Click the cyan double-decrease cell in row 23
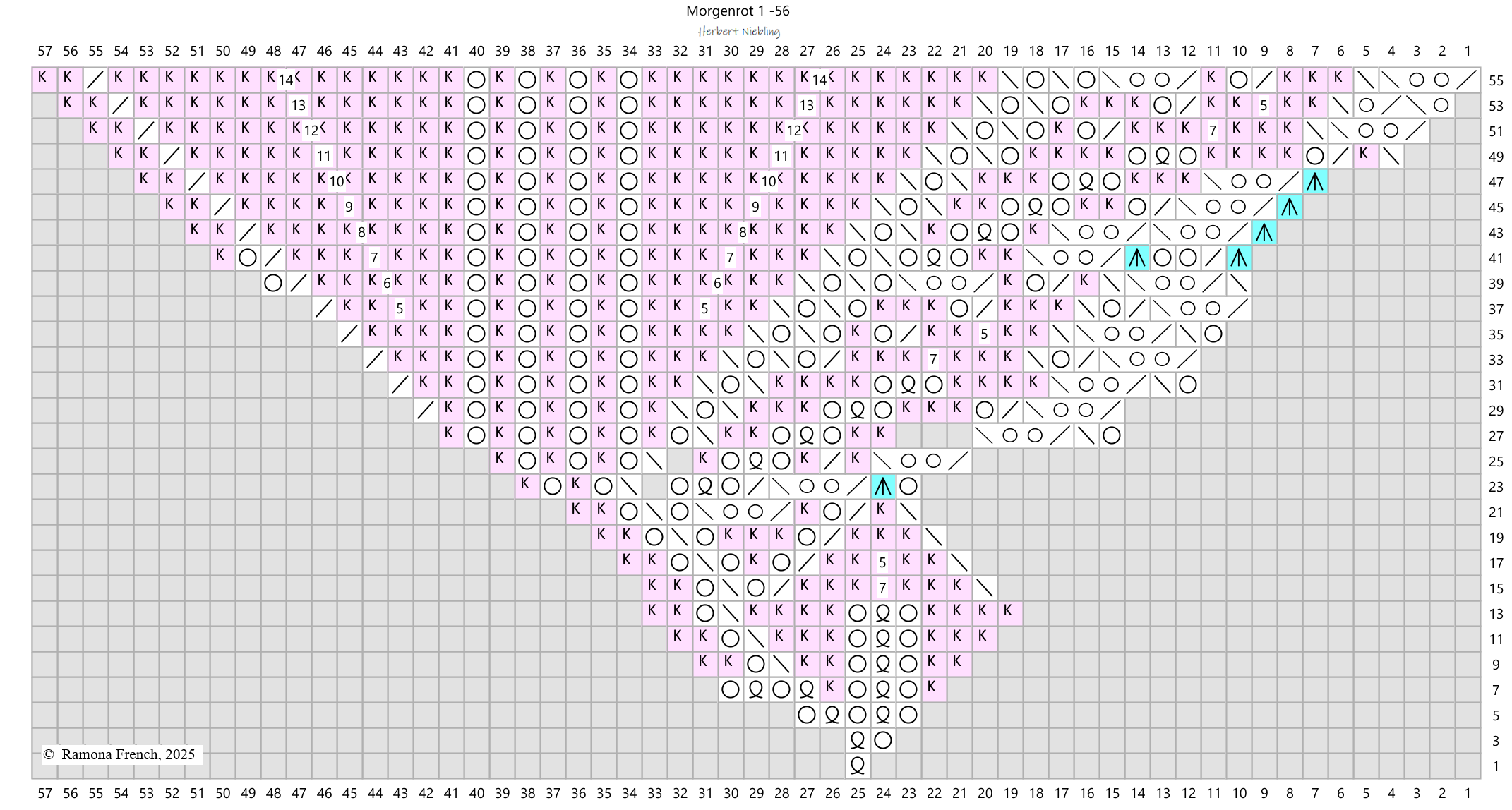This screenshot has width=1512, height=810. 883,486
